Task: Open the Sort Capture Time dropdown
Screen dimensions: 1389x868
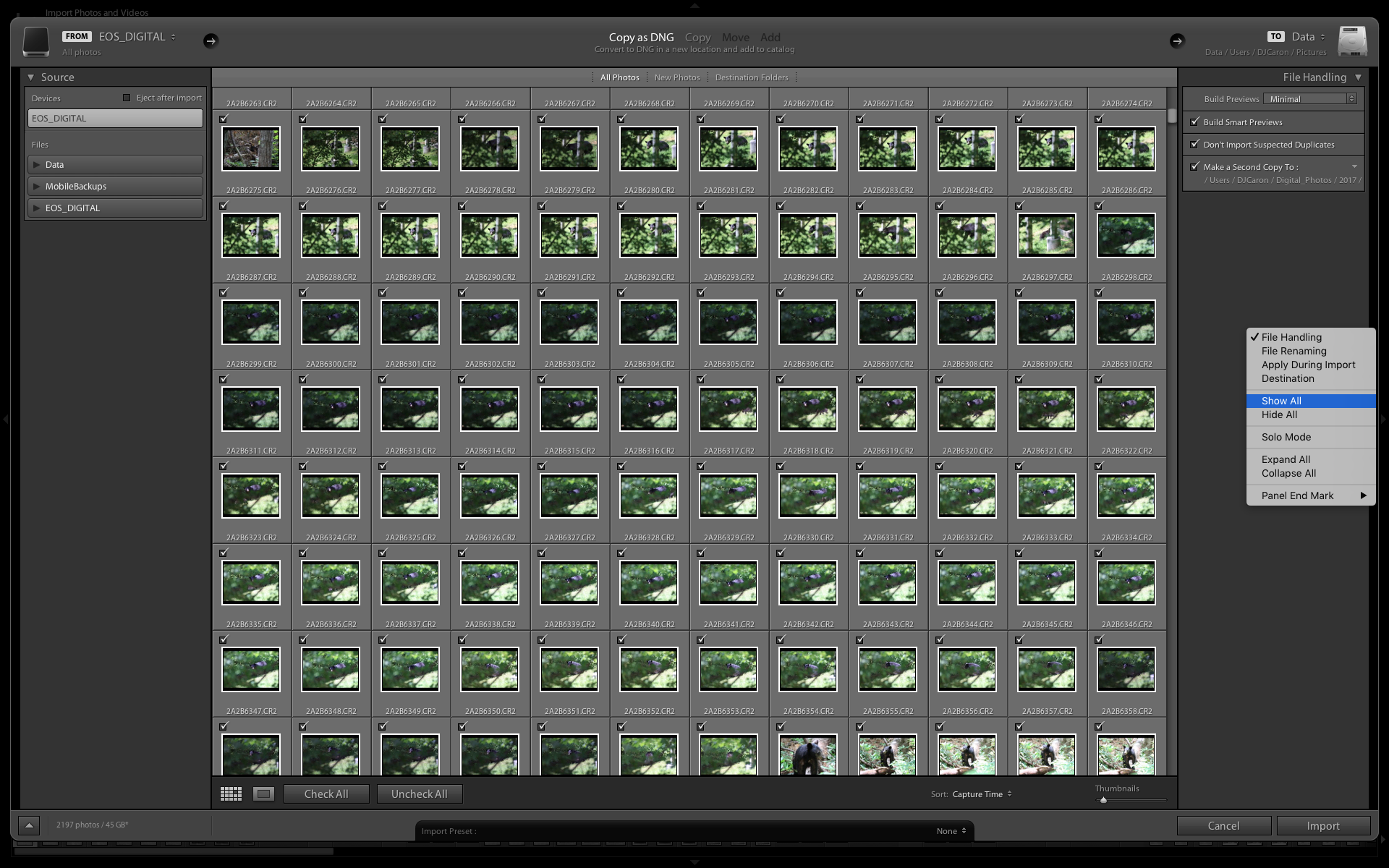Action: pyautogui.click(x=982, y=794)
